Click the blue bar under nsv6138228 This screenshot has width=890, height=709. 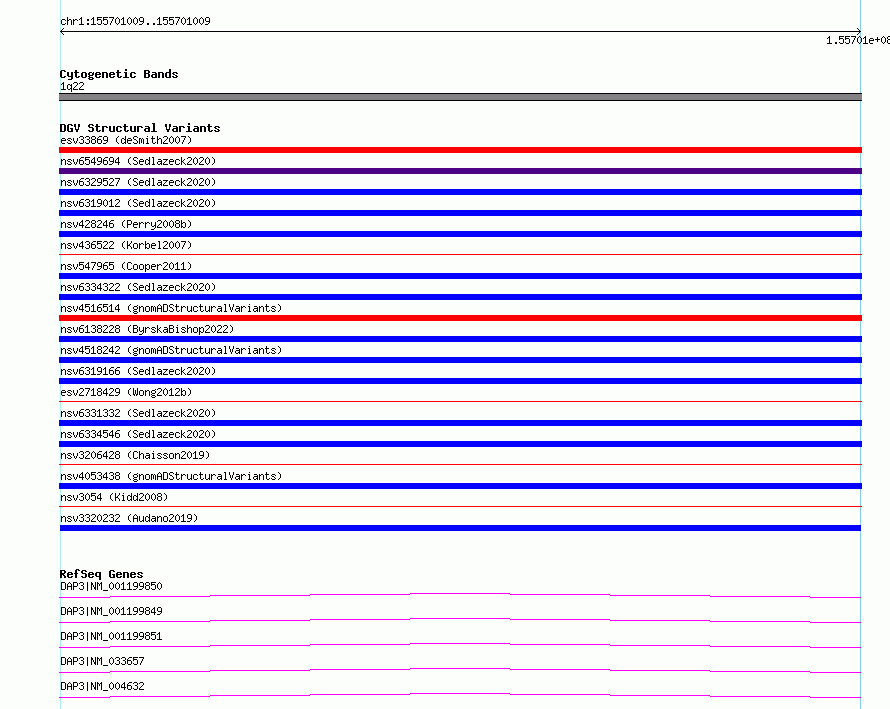(x=460, y=339)
